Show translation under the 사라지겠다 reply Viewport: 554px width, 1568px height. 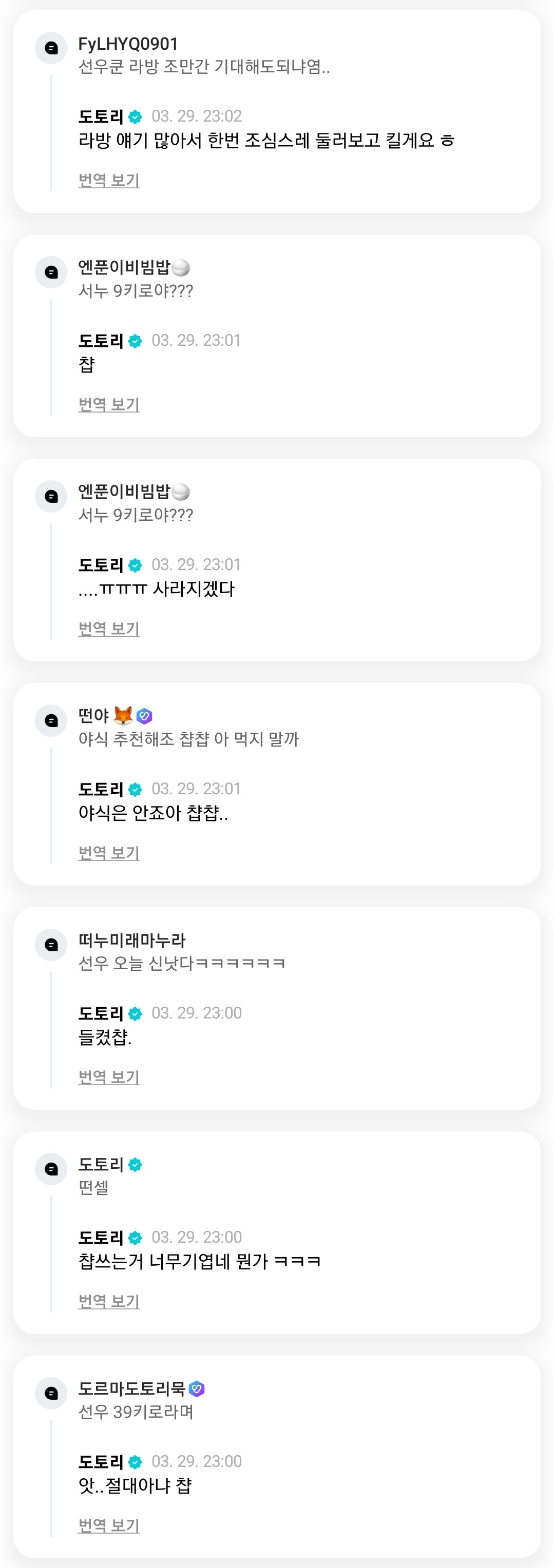coord(109,629)
